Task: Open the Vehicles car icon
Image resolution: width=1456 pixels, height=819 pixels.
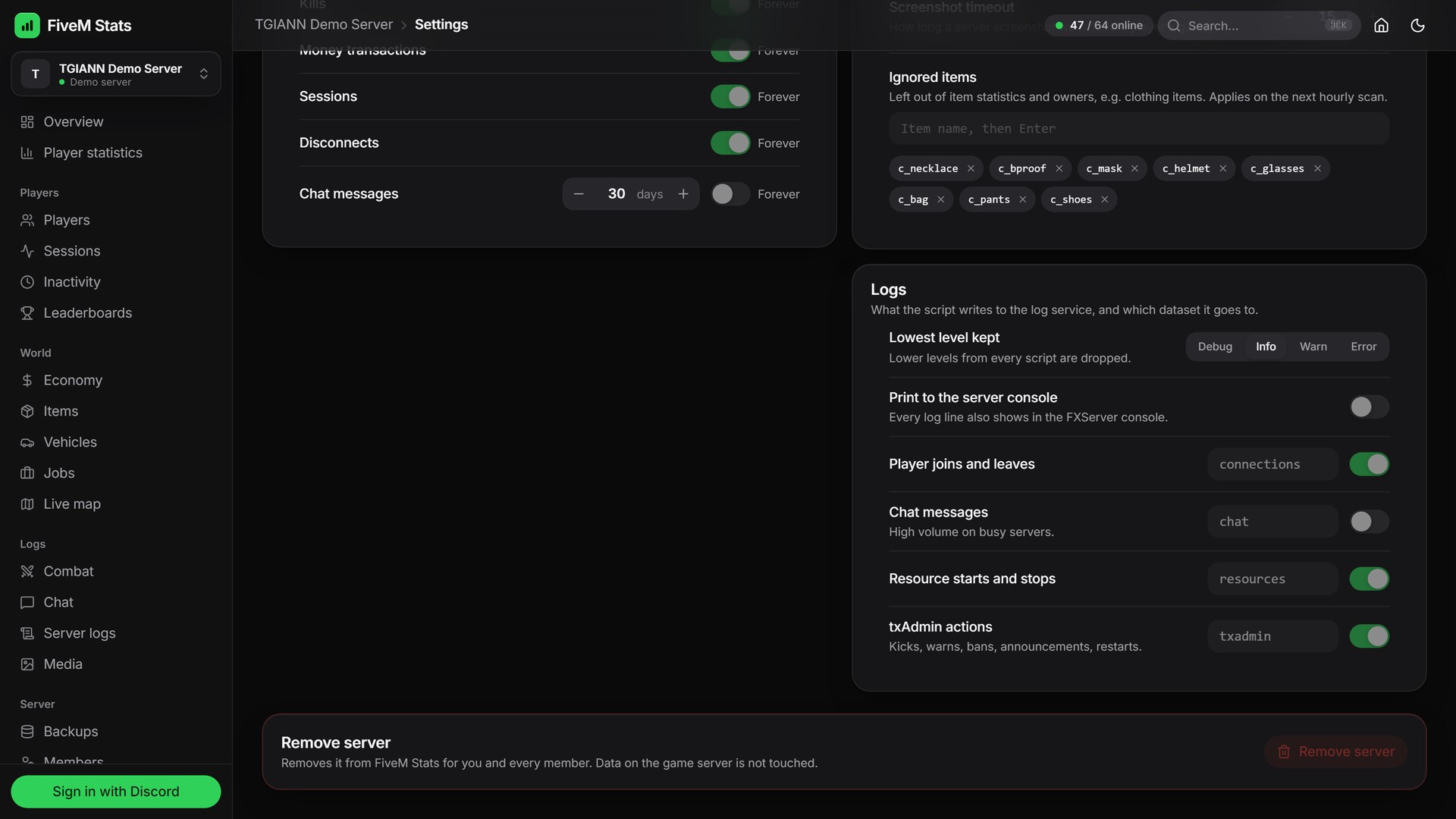Action: (x=27, y=442)
